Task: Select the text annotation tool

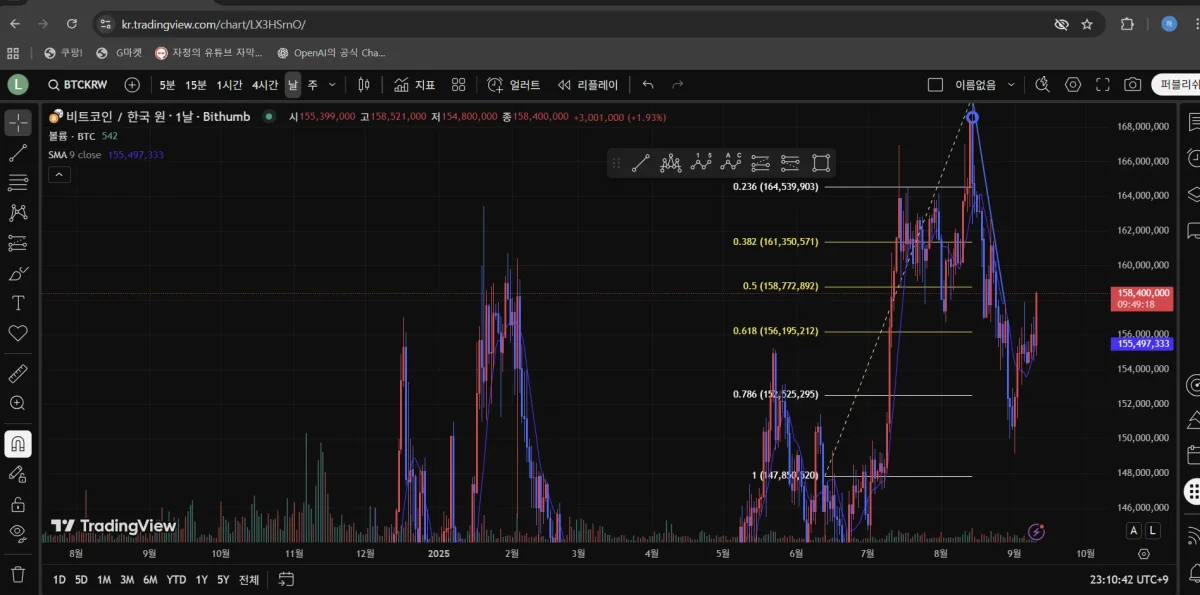Action: [18, 303]
